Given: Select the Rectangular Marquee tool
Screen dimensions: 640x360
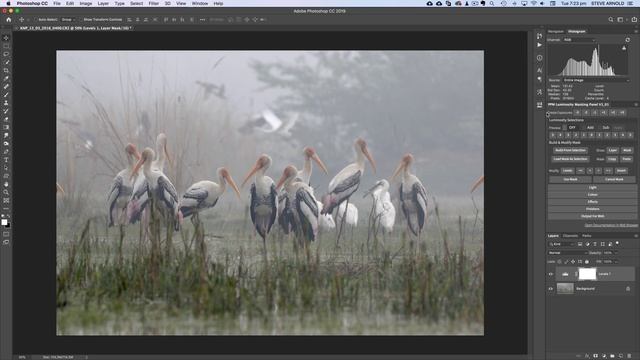Looking at the screenshot, I should pos(6,46).
